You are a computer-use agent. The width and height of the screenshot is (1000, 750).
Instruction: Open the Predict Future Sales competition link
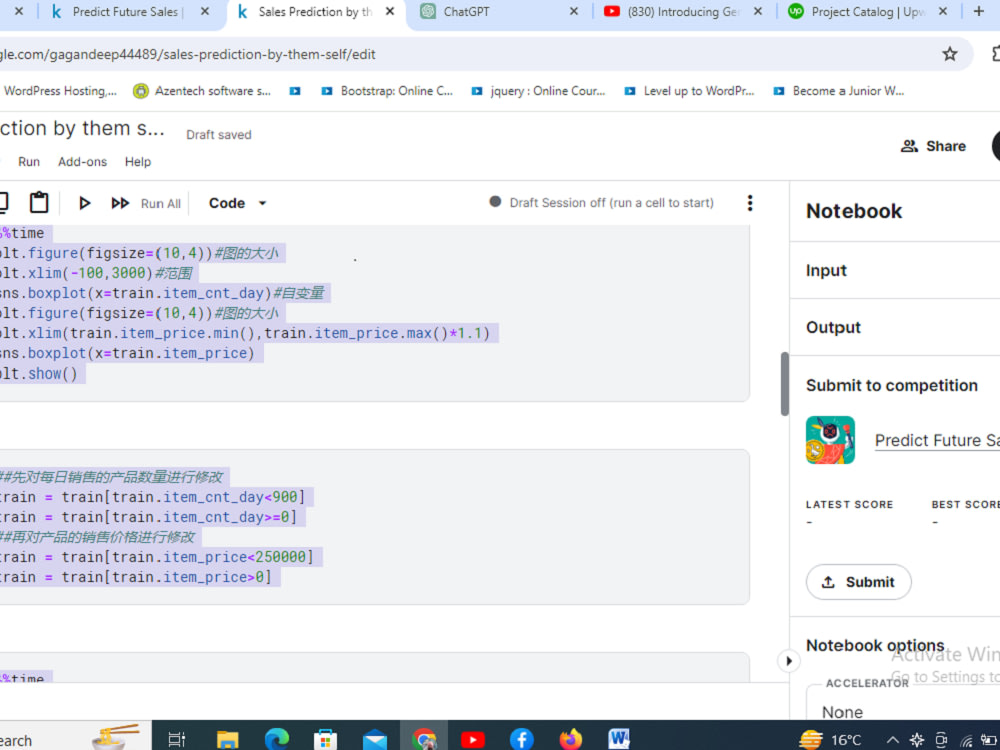937,440
